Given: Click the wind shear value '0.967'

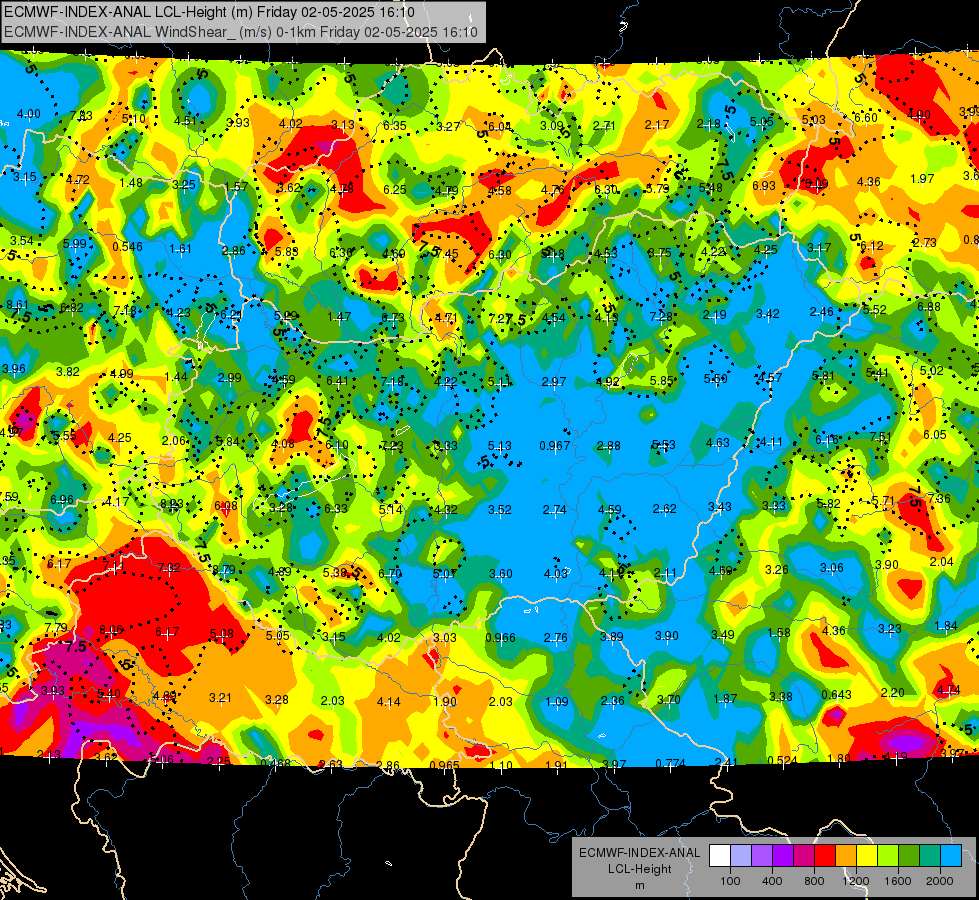Looking at the screenshot, I should click(x=554, y=446).
